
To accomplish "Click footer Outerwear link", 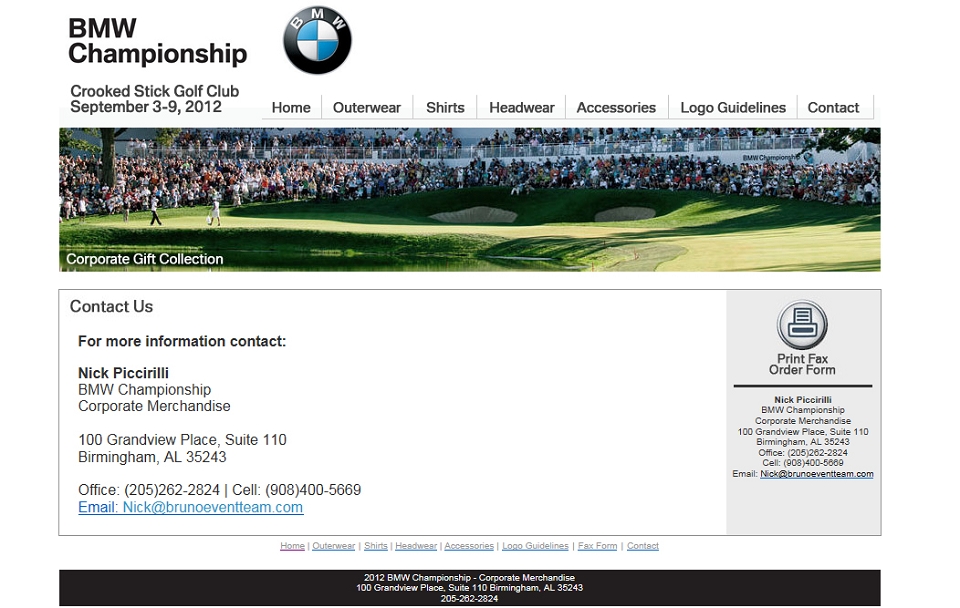I will pos(334,546).
